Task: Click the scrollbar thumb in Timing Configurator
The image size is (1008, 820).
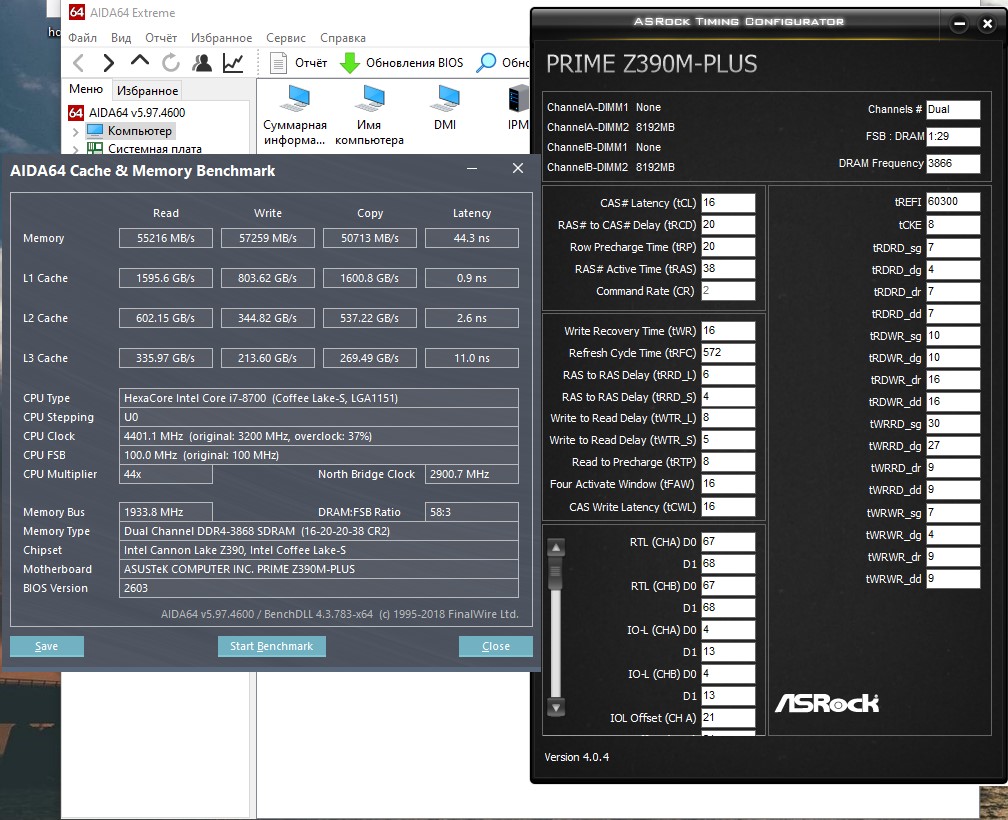Action: pos(556,573)
